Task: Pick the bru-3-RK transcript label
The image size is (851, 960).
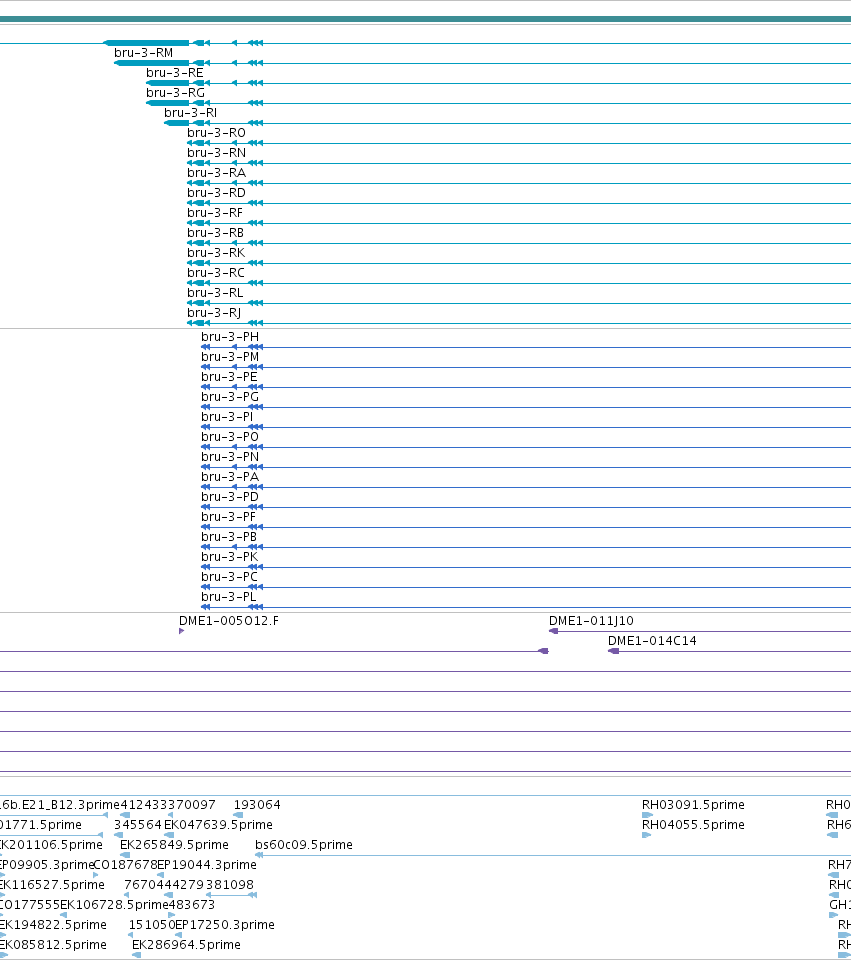Action: (x=216, y=253)
